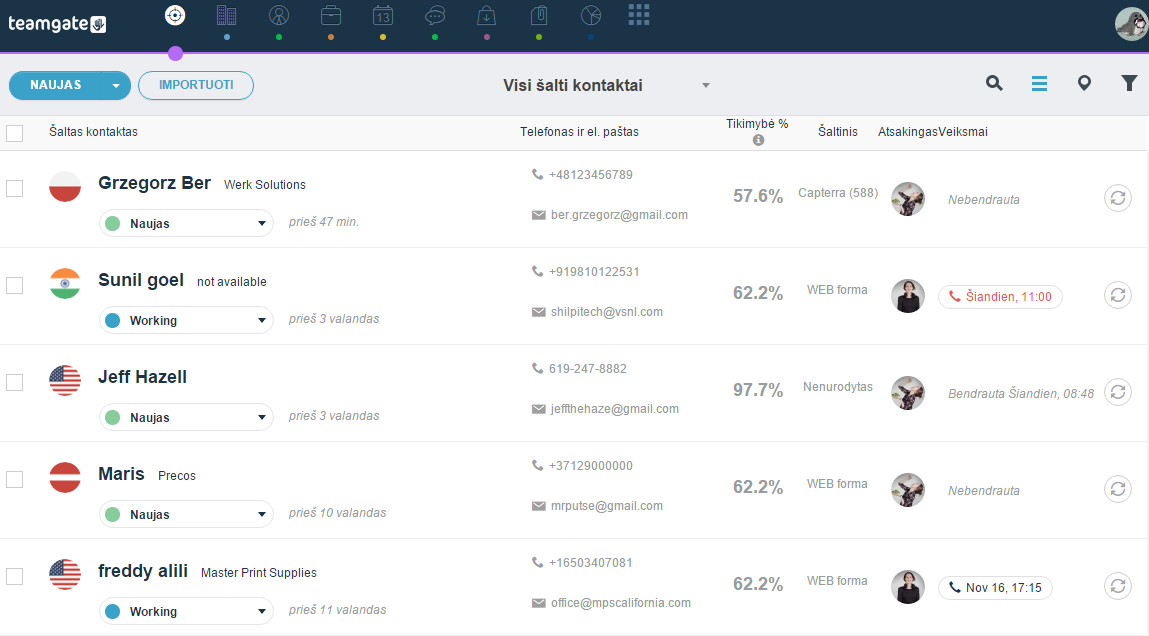Open the Jeff Hazell contact link
Screen dimensions: 1149x636
[x=142, y=377]
